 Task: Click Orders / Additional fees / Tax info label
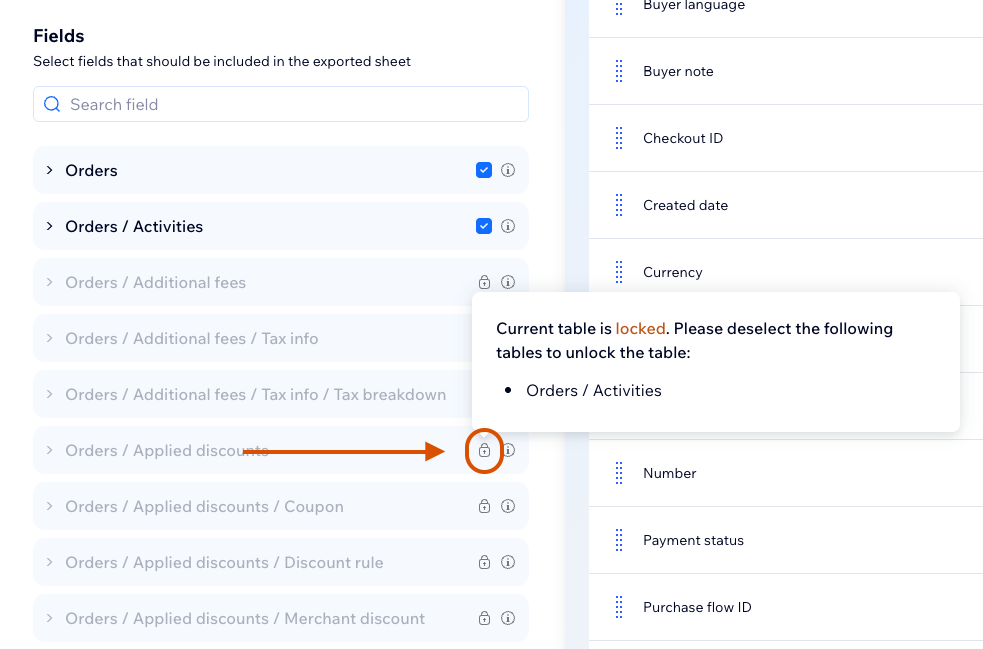(192, 339)
